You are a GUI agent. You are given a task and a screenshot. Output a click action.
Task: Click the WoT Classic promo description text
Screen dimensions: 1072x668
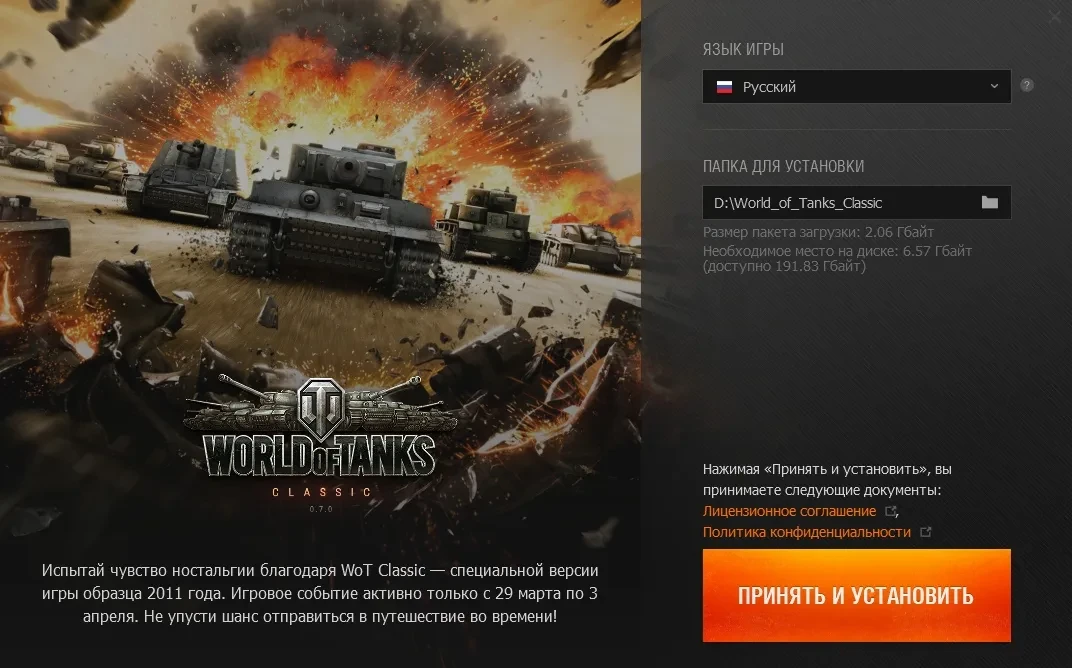coord(320,593)
